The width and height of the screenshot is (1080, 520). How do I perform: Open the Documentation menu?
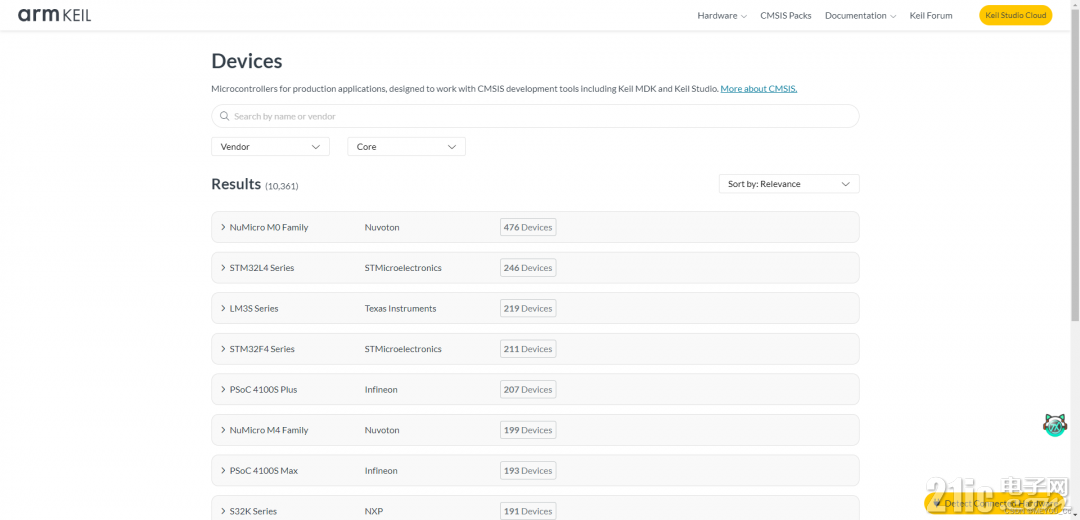pos(860,15)
